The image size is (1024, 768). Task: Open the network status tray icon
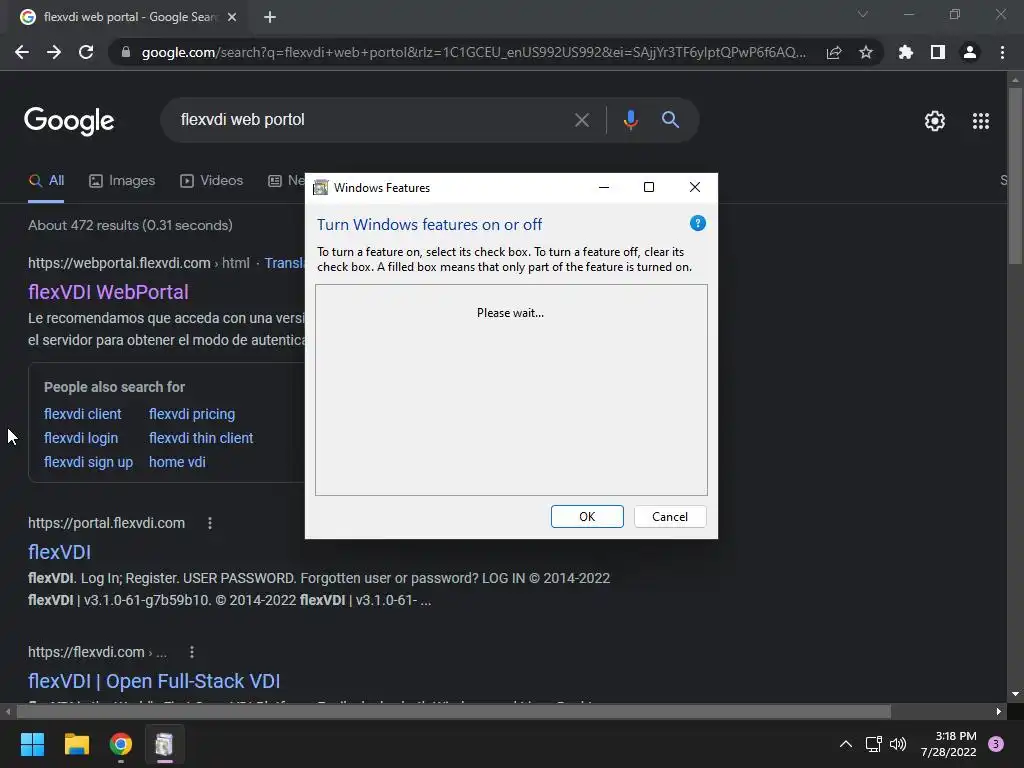(873, 744)
